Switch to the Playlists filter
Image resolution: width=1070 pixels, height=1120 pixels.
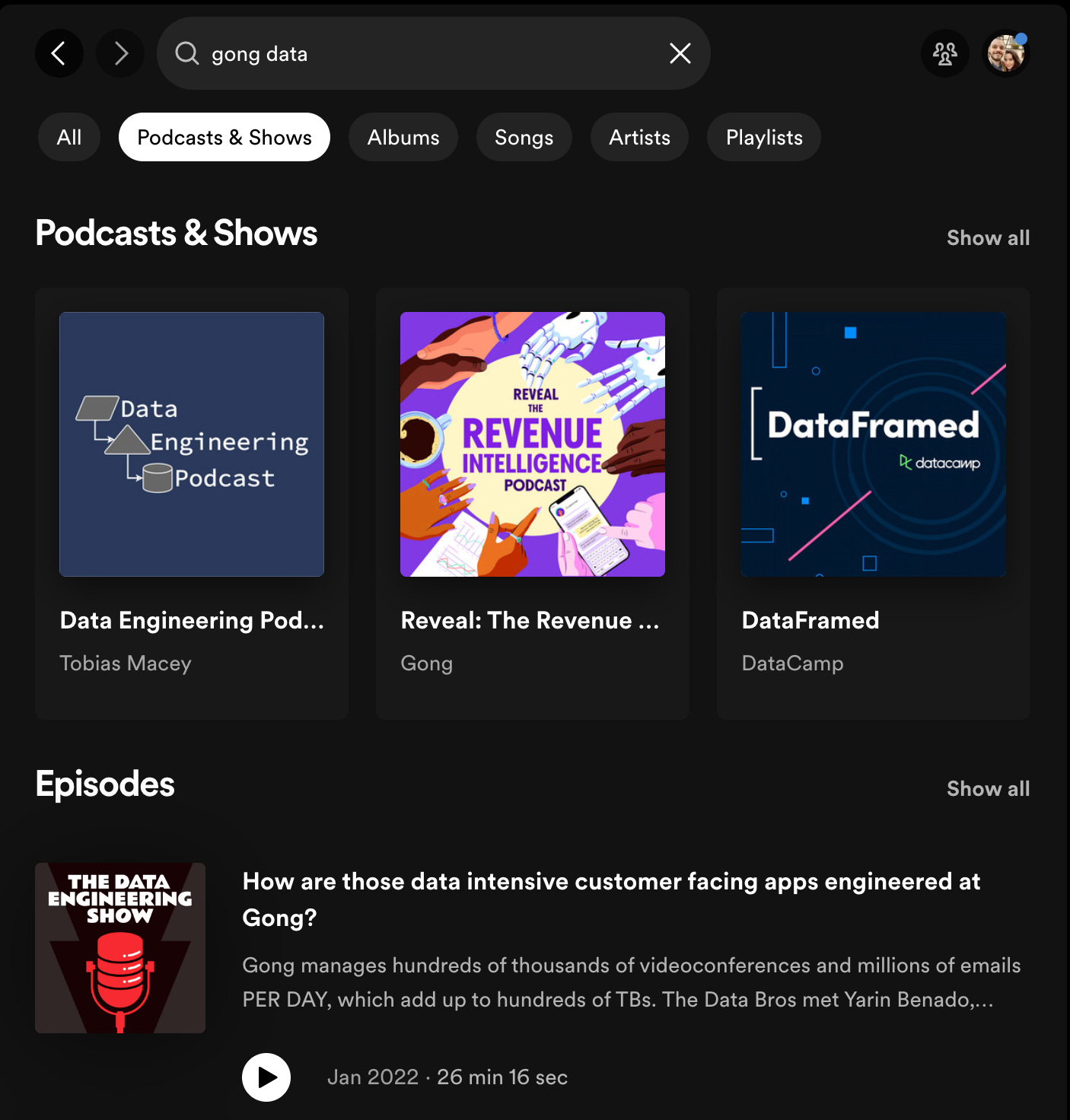(x=764, y=137)
